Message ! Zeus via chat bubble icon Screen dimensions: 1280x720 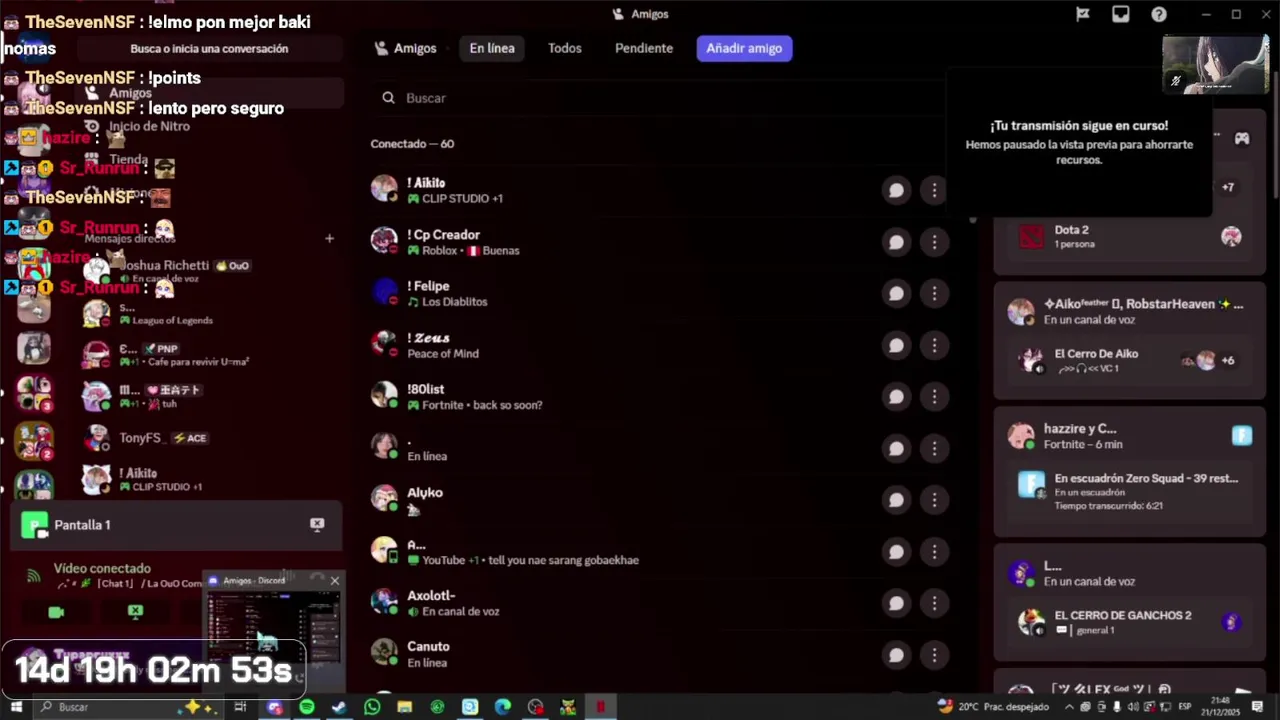click(x=896, y=345)
